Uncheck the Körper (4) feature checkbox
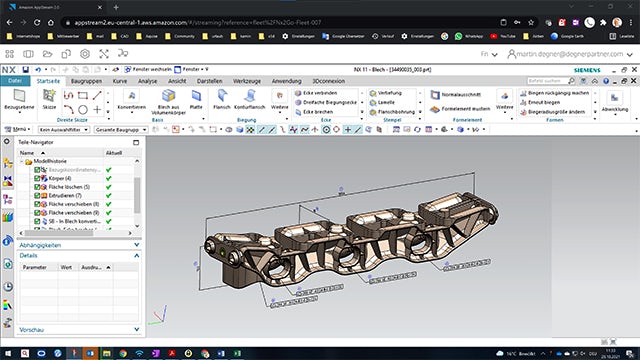 [37, 178]
